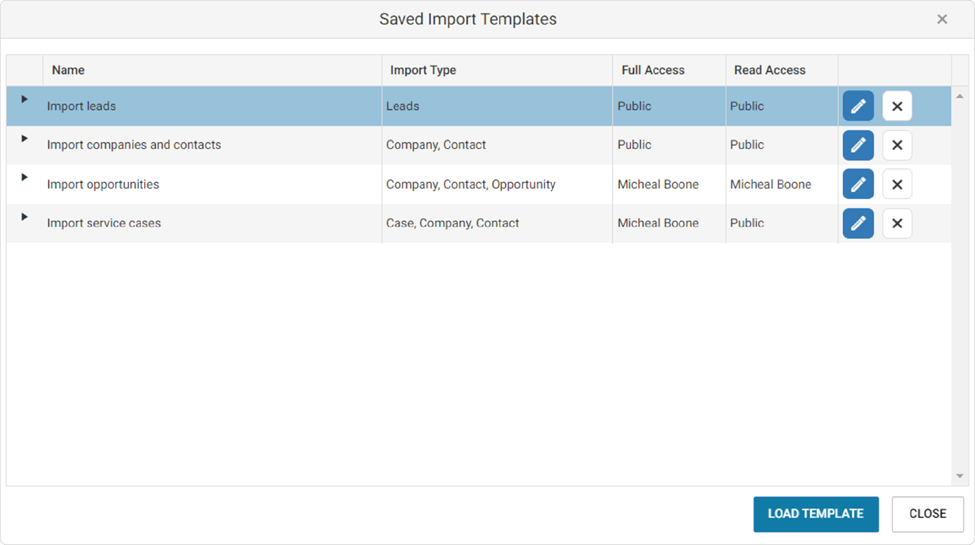The height and width of the screenshot is (545, 975).
Task: Delete the Import leads template
Action: (897, 106)
